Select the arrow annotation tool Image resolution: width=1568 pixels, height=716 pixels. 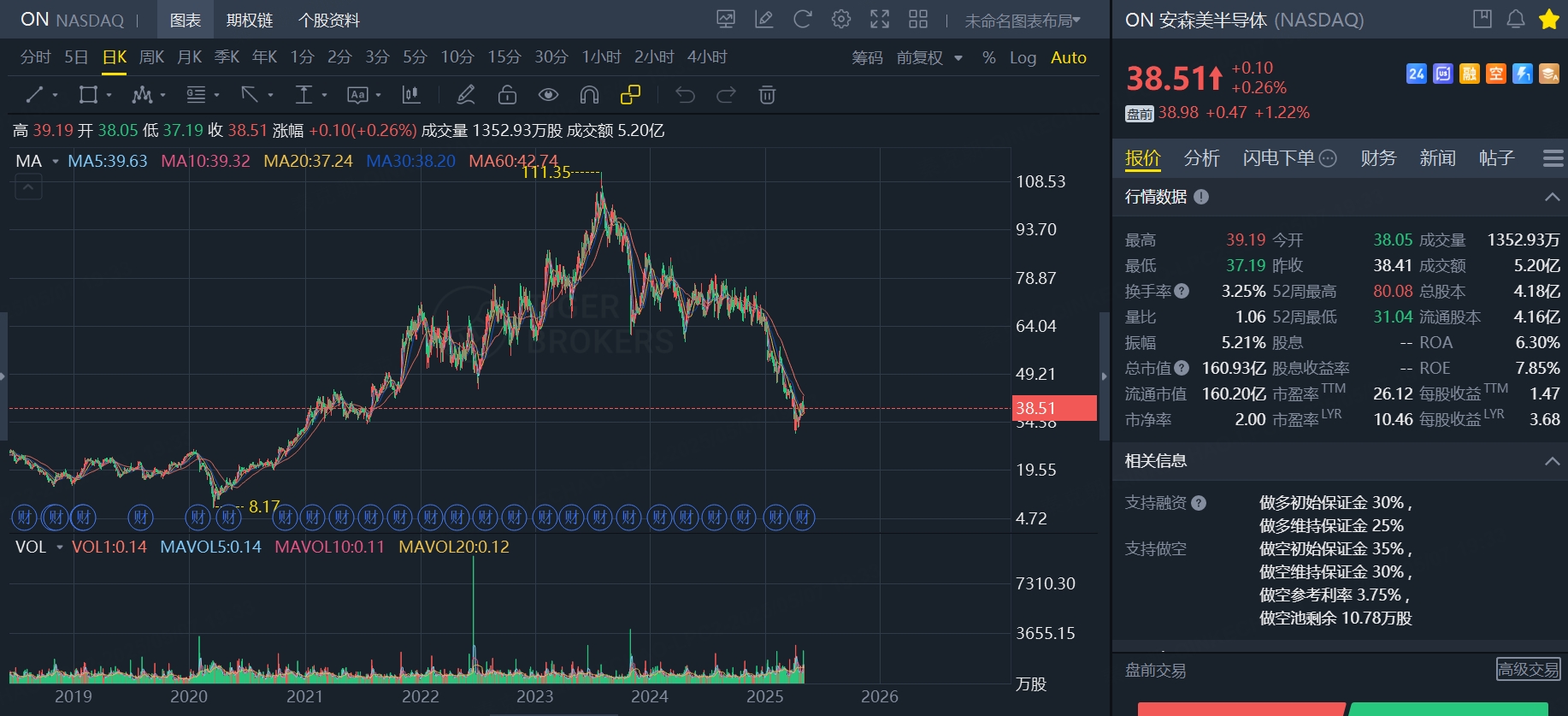click(x=250, y=95)
